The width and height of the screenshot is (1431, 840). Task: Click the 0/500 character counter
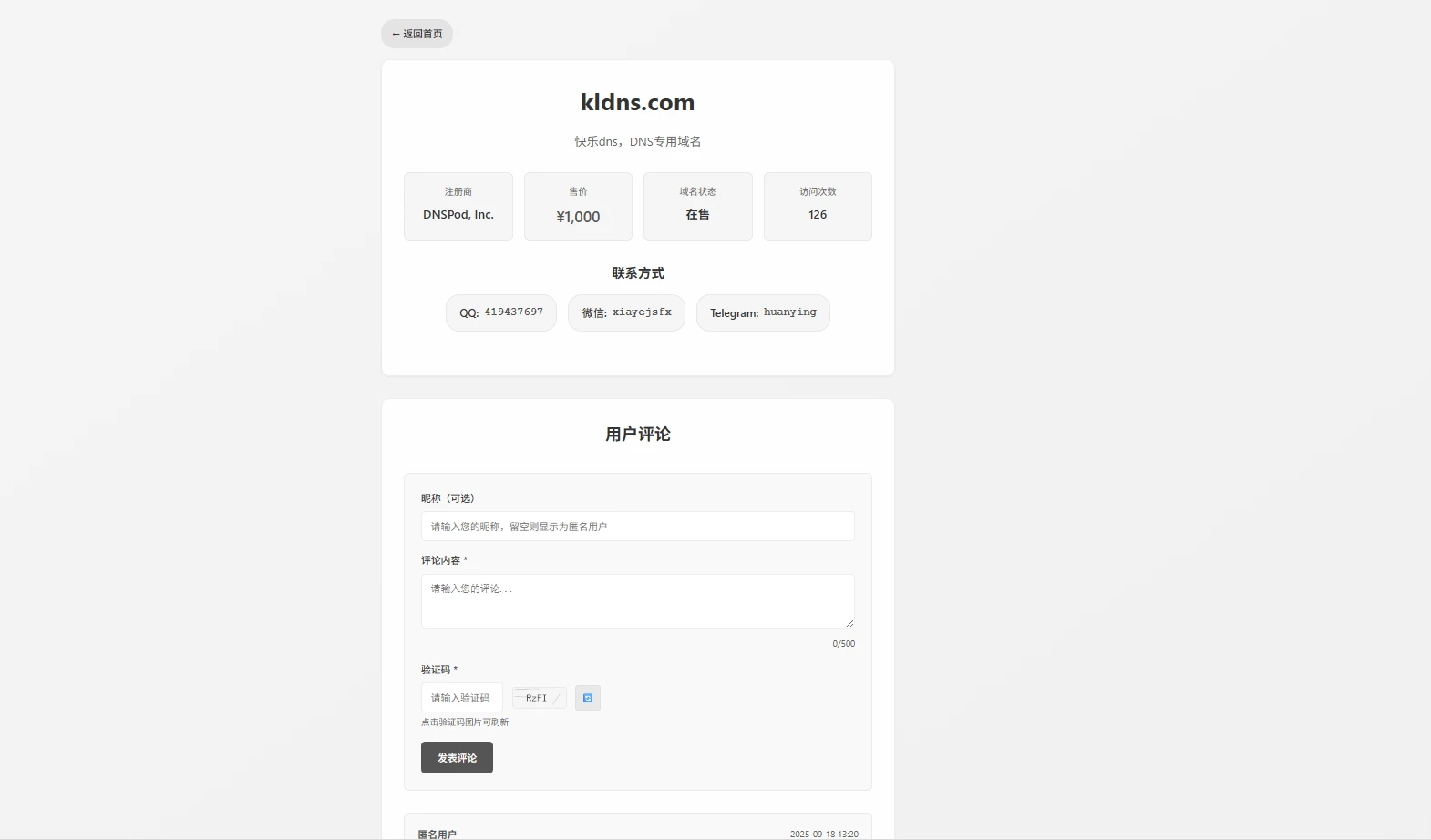(843, 644)
